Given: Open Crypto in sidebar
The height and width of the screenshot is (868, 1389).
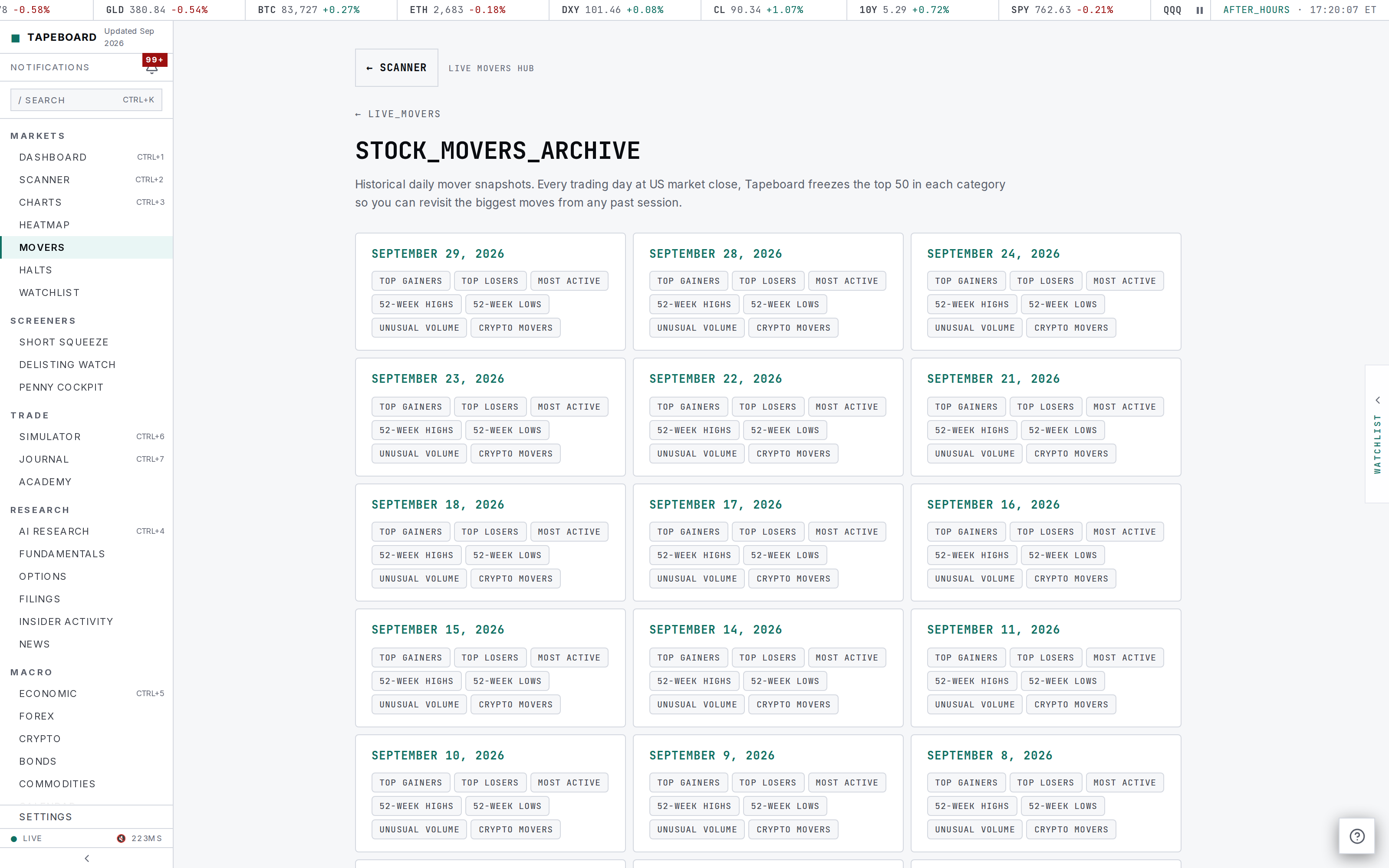Looking at the screenshot, I should [x=87, y=739].
